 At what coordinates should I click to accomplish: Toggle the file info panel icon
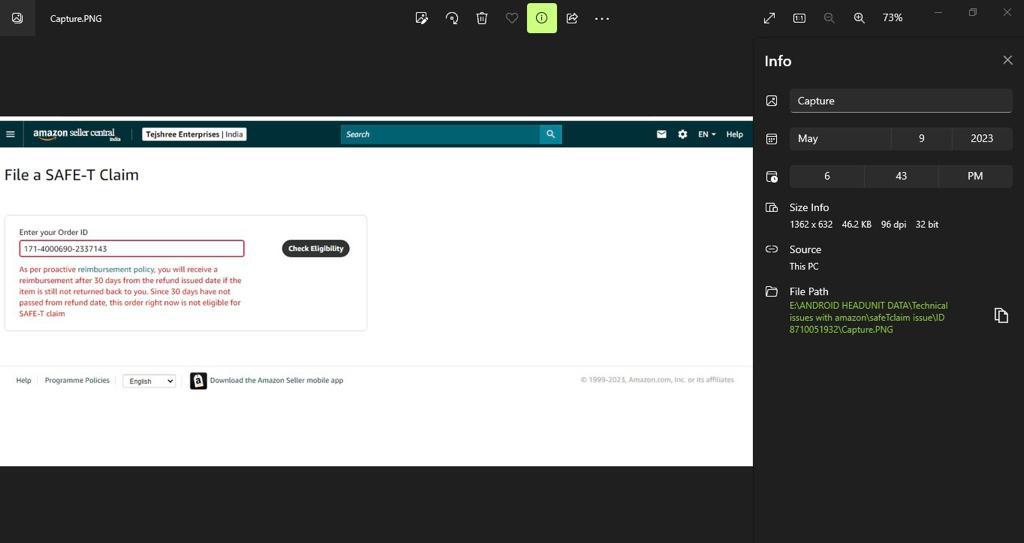(542, 18)
